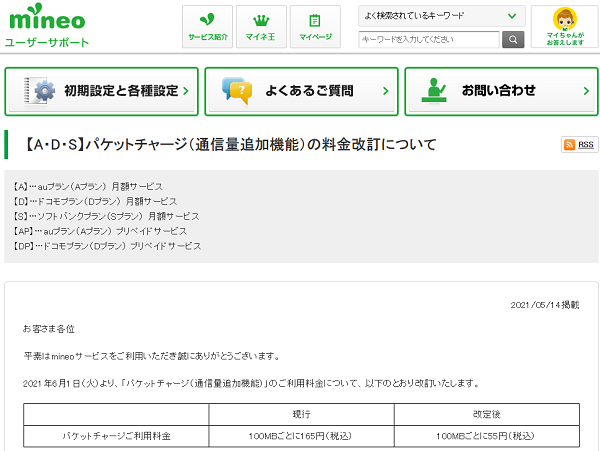Click the text 【DP】…ドコモプラン プリペイドサービス

click(x=107, y=246)
